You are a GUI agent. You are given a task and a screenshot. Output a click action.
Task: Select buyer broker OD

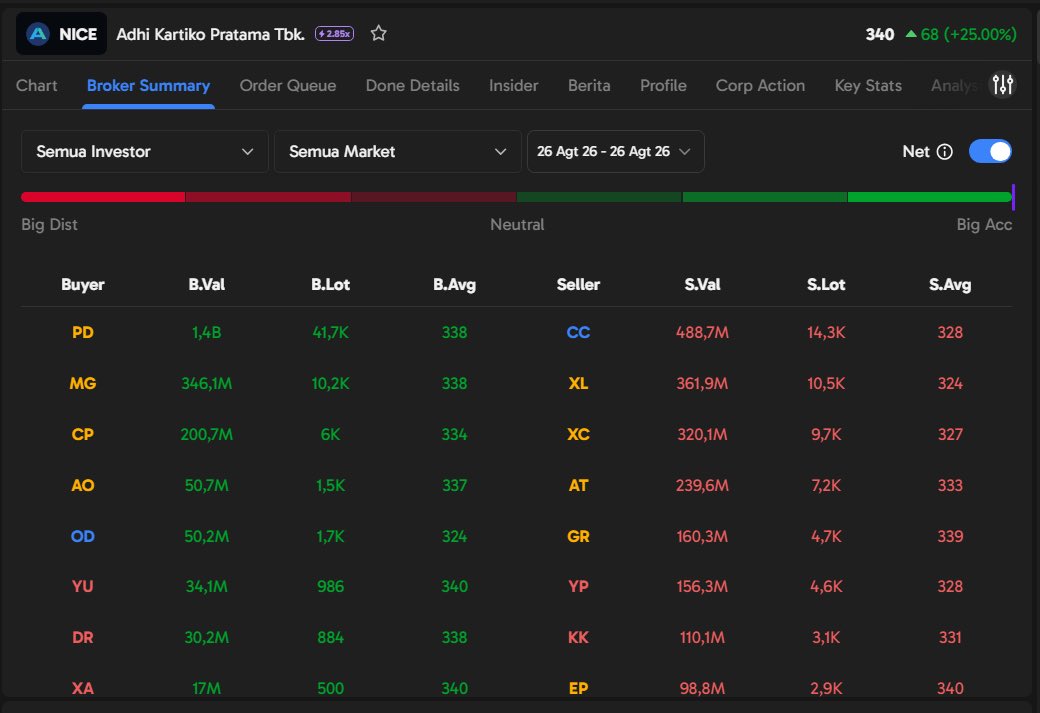pos(83,536)
